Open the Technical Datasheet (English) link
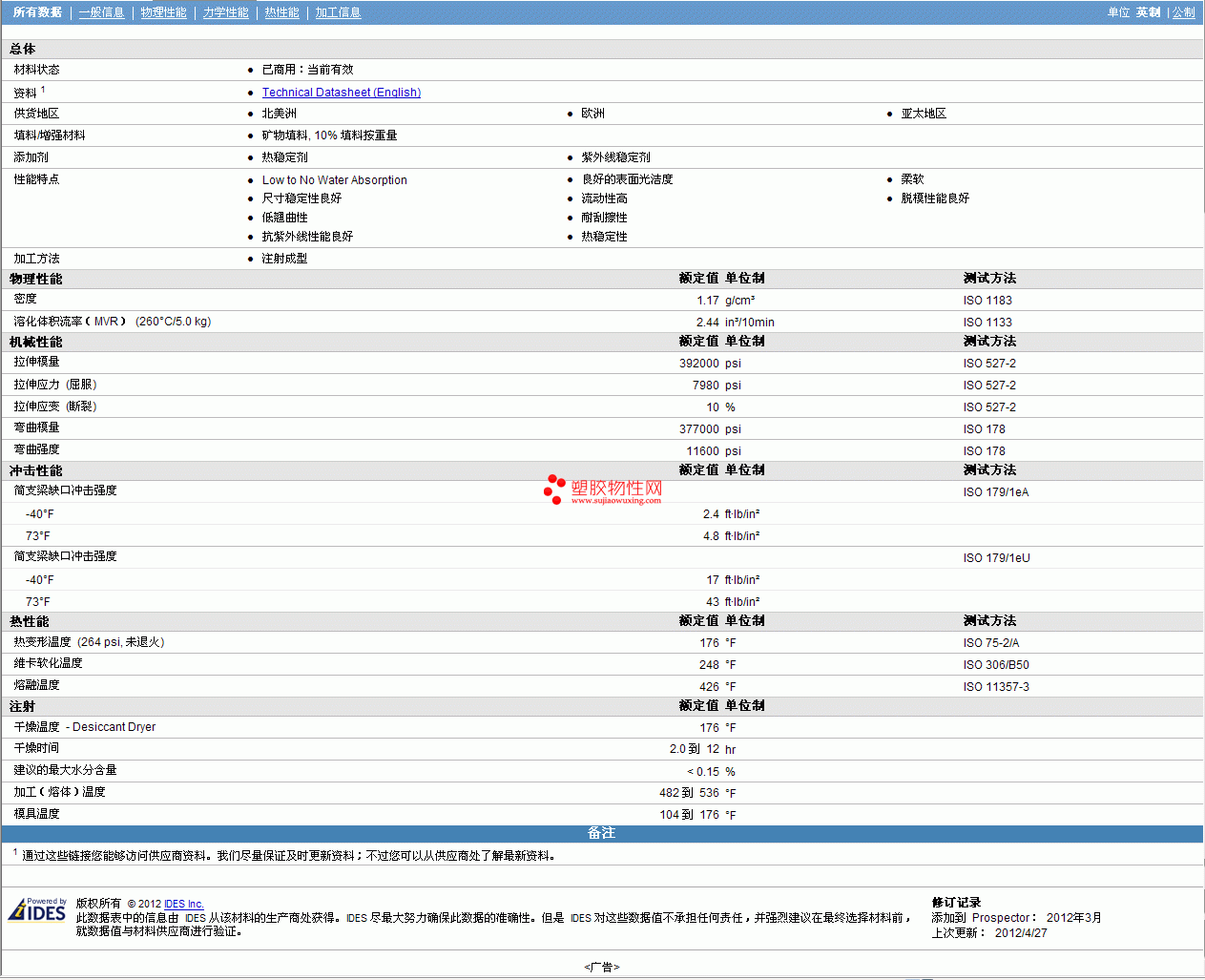Image resolution: width=1205 pixels, height=980 pixels. click(x=341, y=93)
